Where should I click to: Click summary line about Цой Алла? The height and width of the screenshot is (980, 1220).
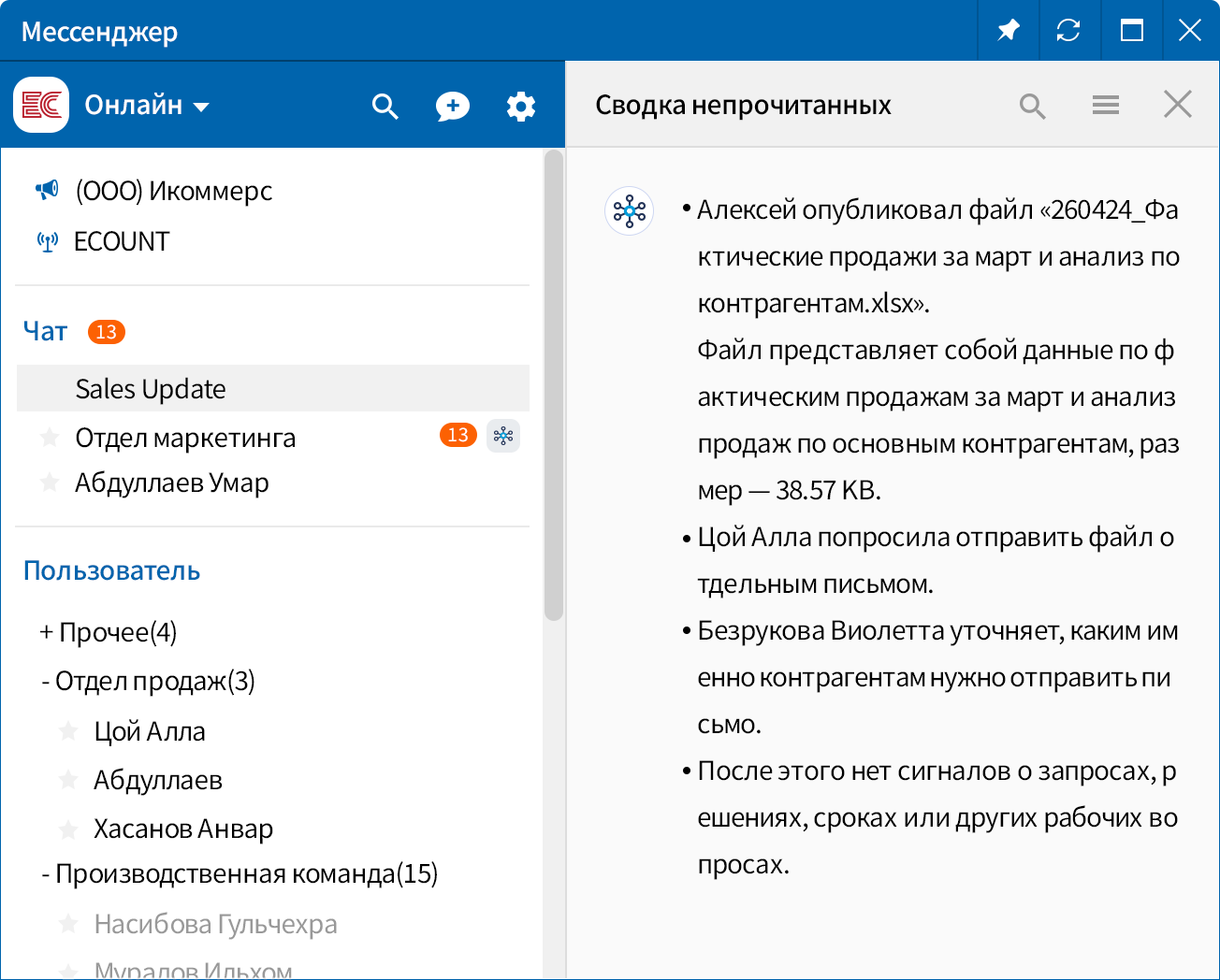coord(936,560)
